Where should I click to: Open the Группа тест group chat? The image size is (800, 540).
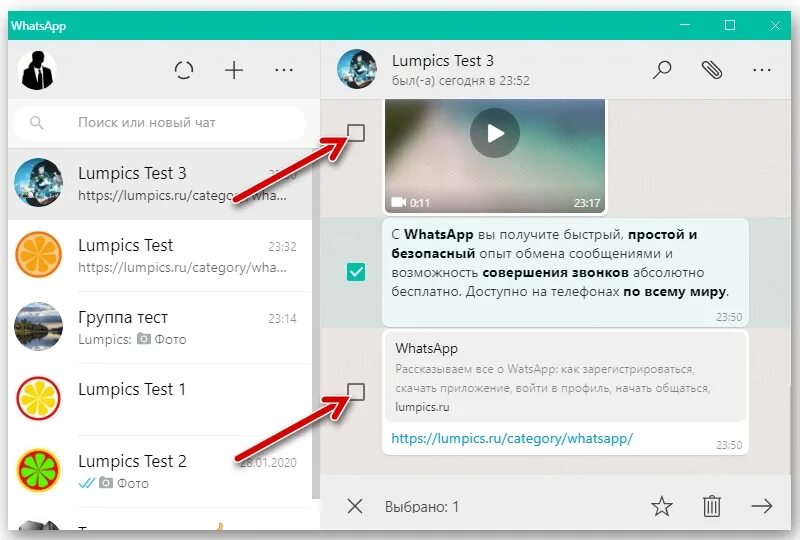pos(160,328)
